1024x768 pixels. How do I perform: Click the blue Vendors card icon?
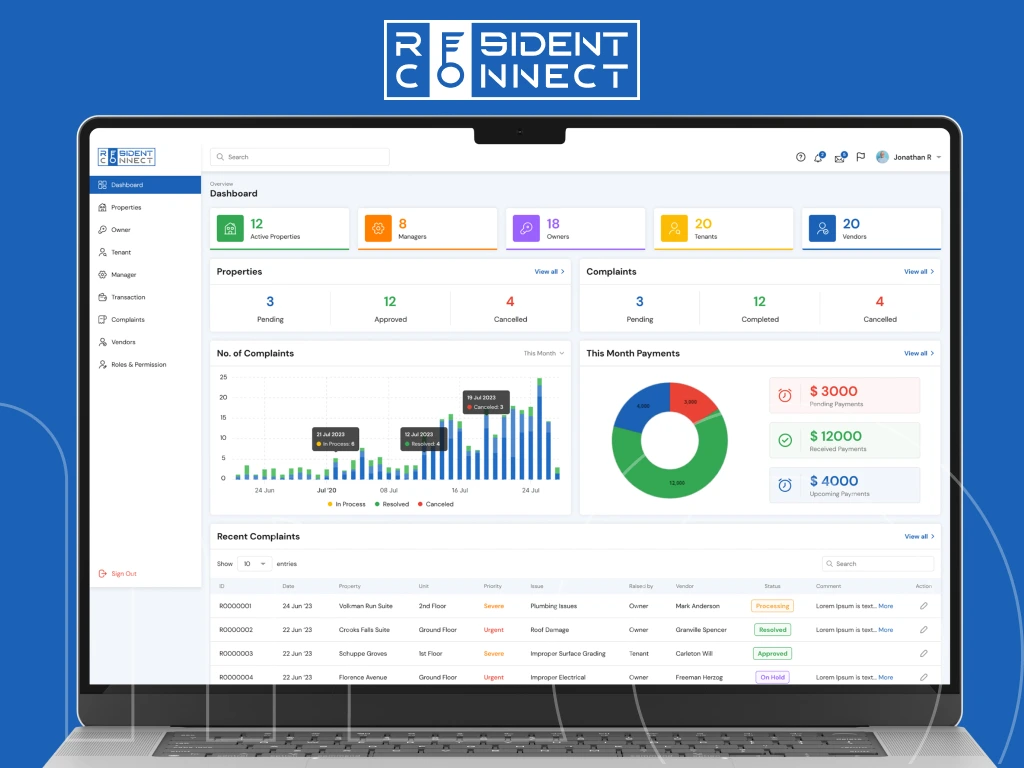[821, 229]
